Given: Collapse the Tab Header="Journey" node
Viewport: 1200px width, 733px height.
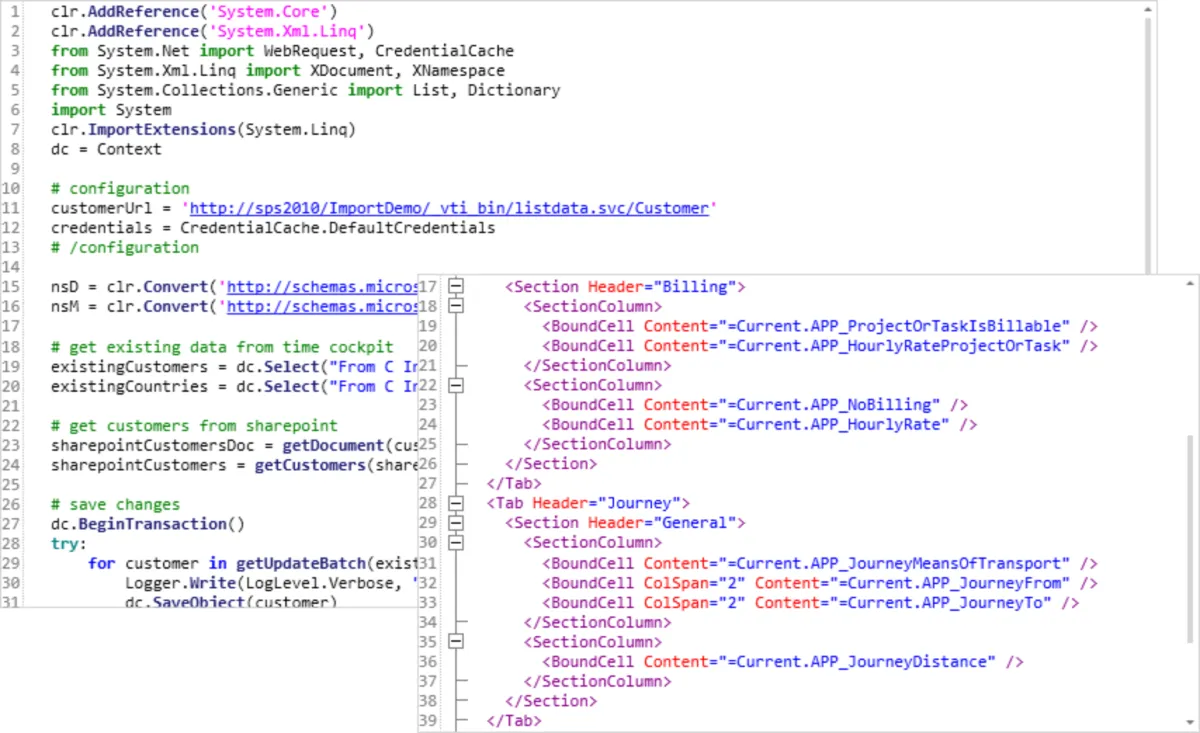Looking at the screenshot, I should (457, 503).
